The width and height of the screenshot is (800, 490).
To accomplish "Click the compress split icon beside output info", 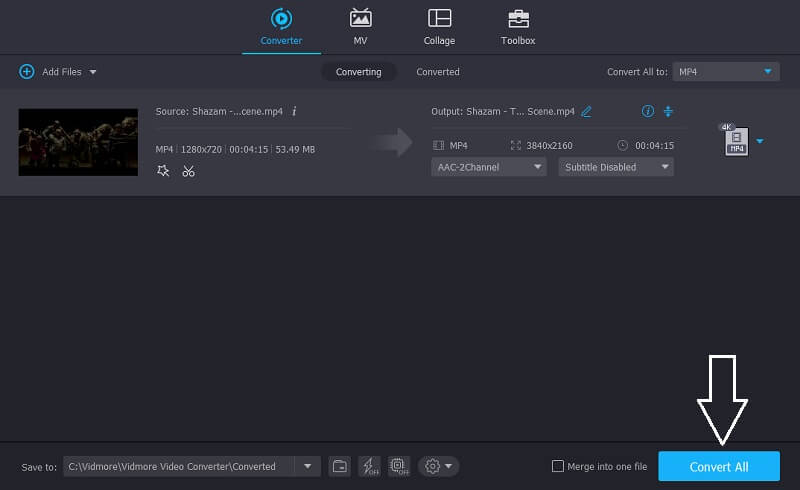I will (668, 111).
